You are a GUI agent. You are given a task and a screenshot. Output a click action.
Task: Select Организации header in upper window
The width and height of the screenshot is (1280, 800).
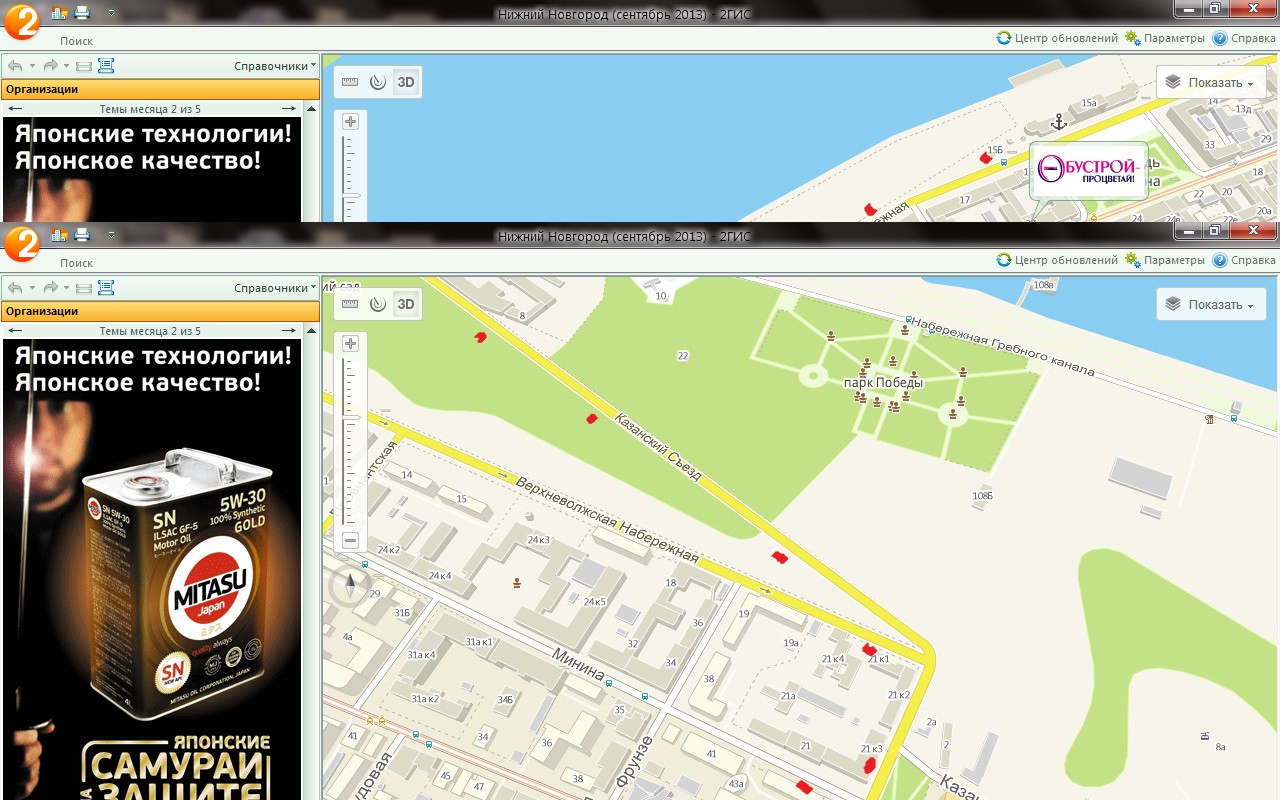click(160, 89)
